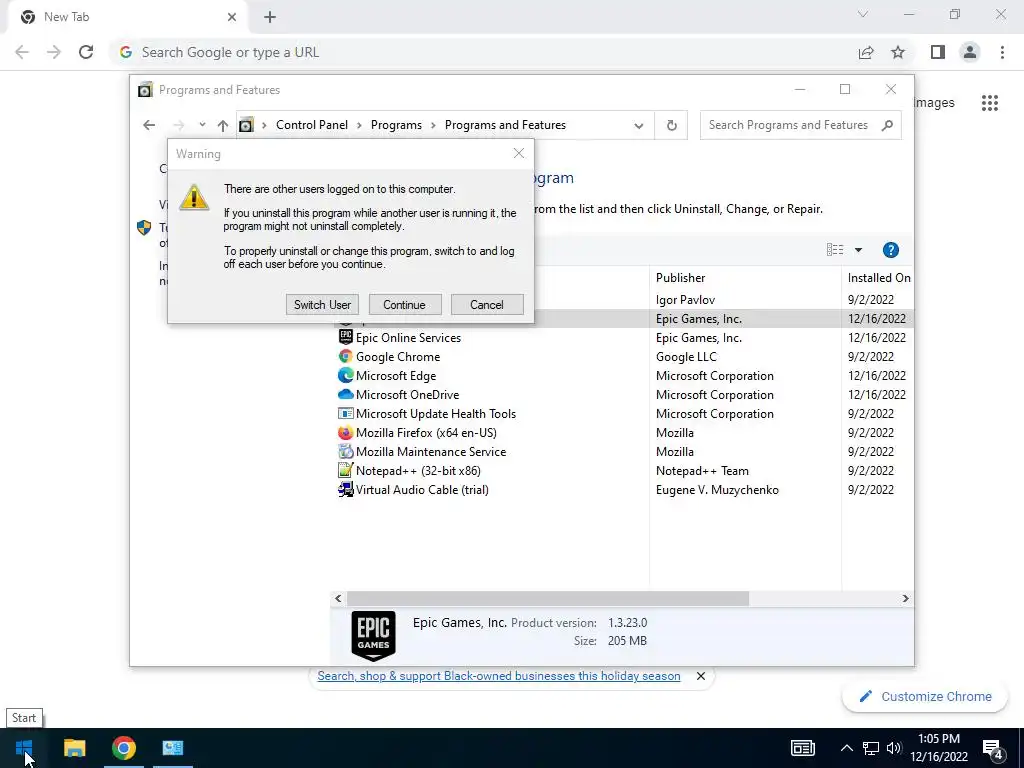Viewport: 1024px width, 768px height.
Task: Click Customize Chrome button
Action: [925, 696]
